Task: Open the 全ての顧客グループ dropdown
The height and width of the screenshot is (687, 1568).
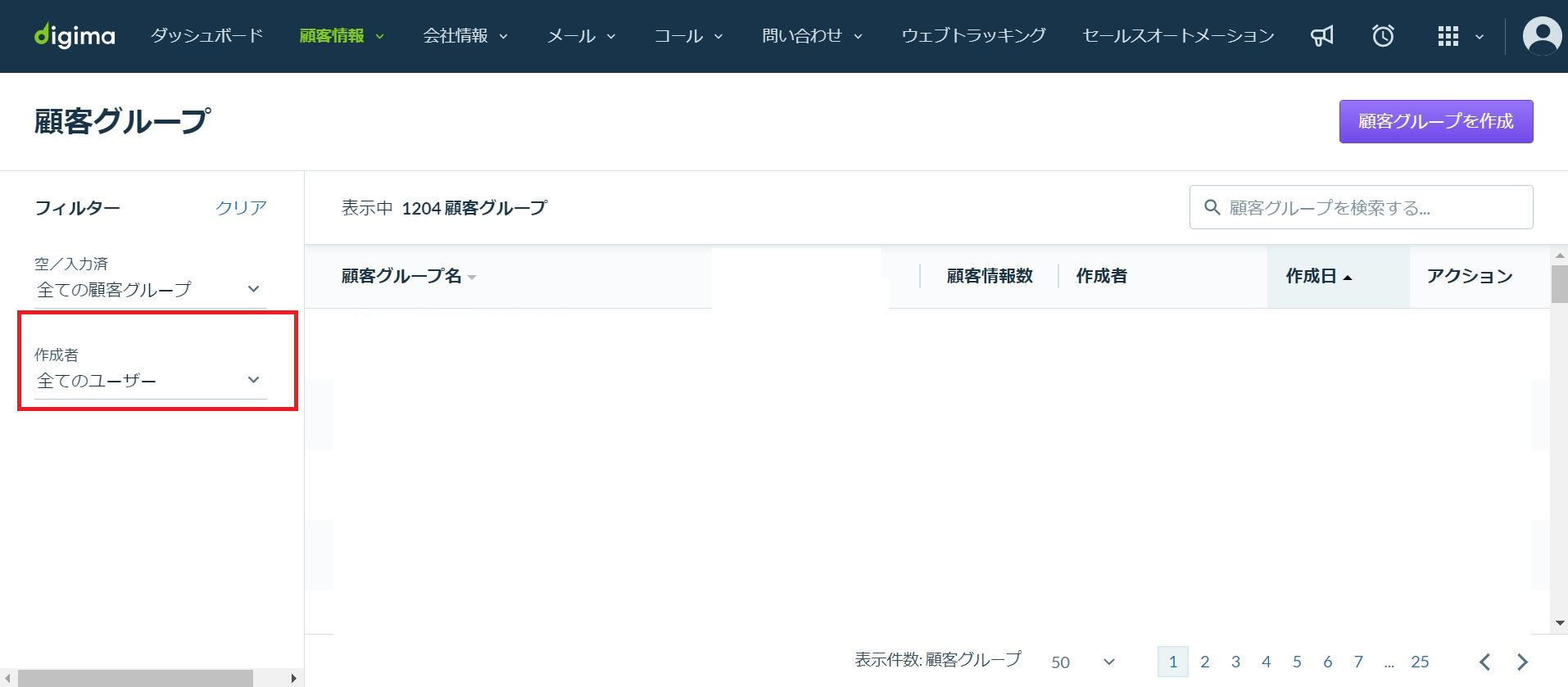Action: pyautogui.click(x=151, y=289)
